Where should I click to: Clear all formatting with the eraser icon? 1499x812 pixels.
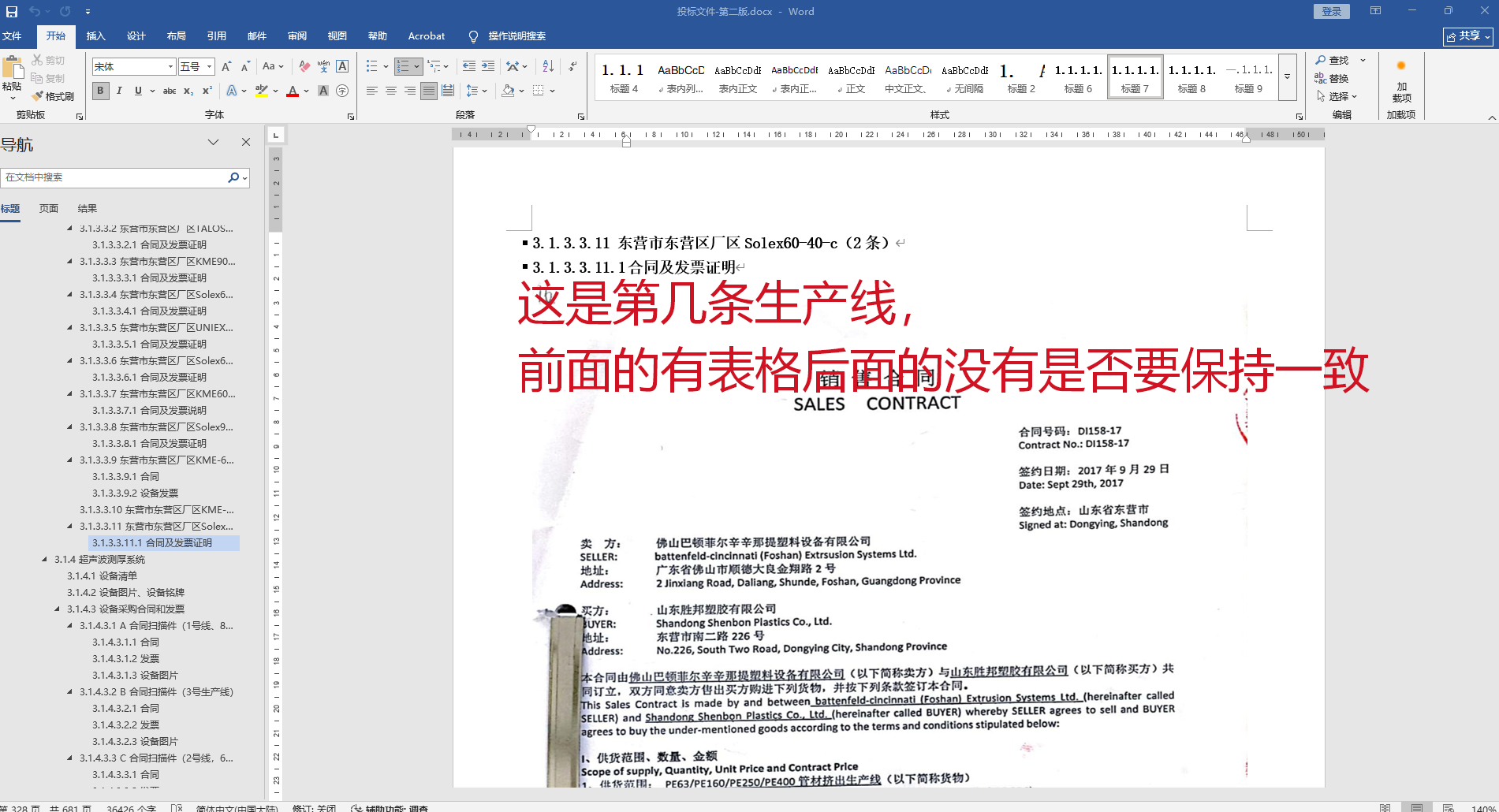pos(304,67)
